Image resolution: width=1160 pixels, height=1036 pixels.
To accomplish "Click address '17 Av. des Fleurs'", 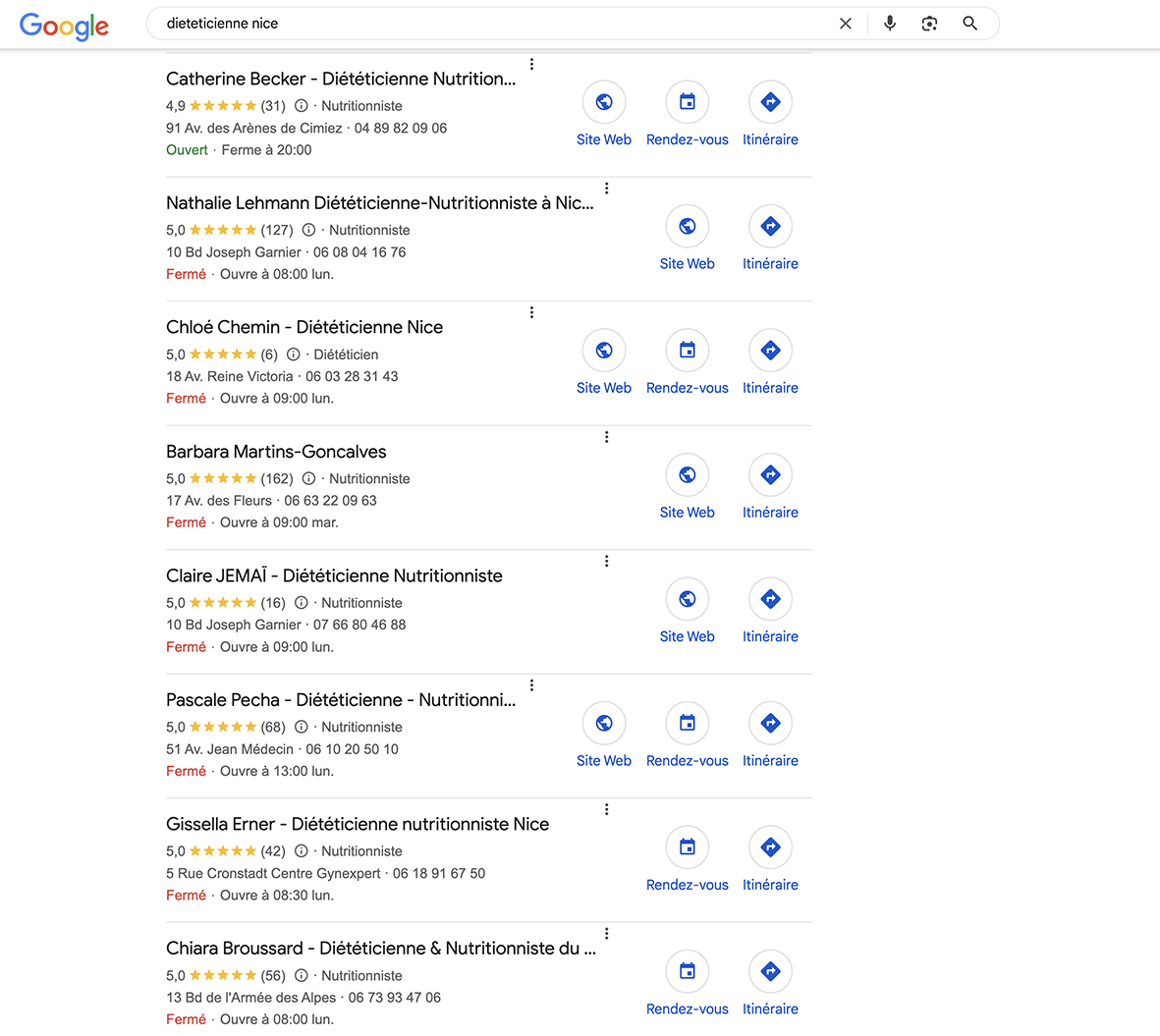I will [x=219, y=501].
